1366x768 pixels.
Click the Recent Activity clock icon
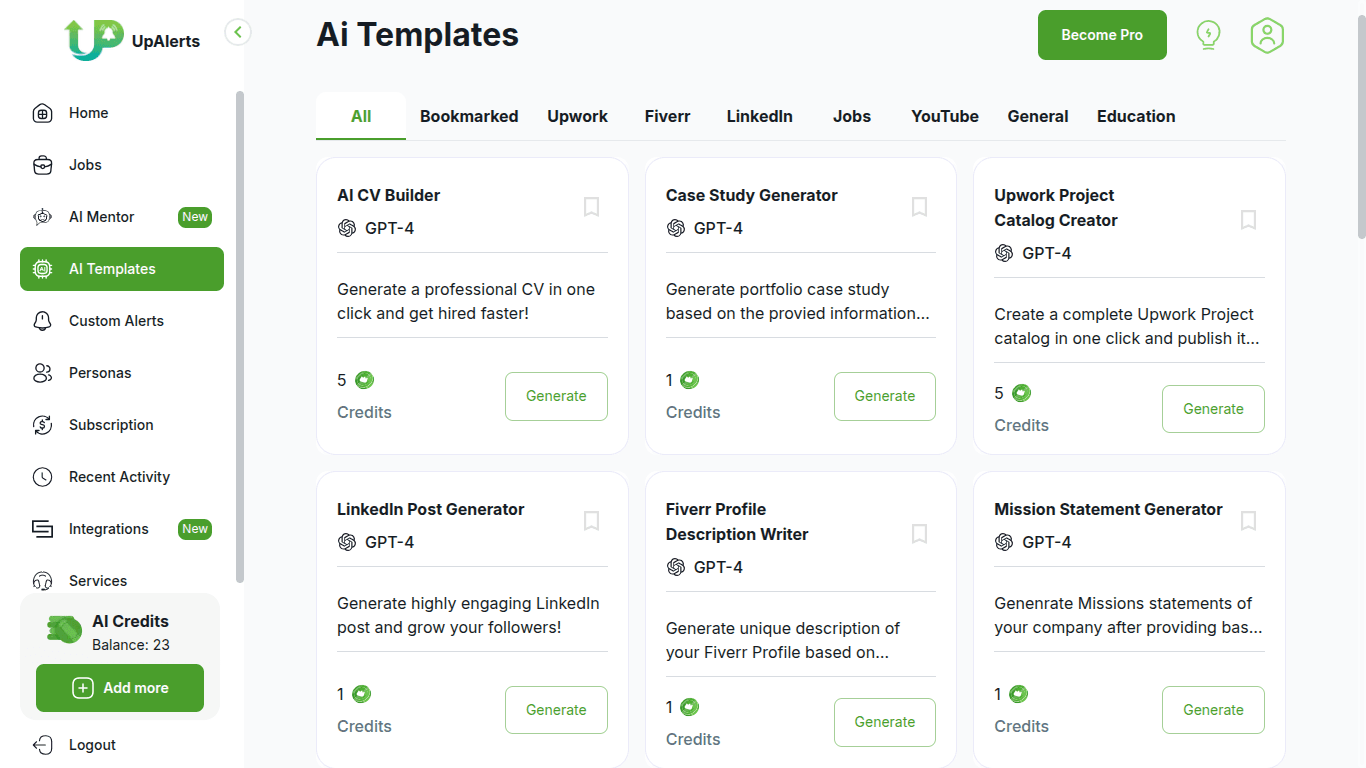[x=42, y=477]
